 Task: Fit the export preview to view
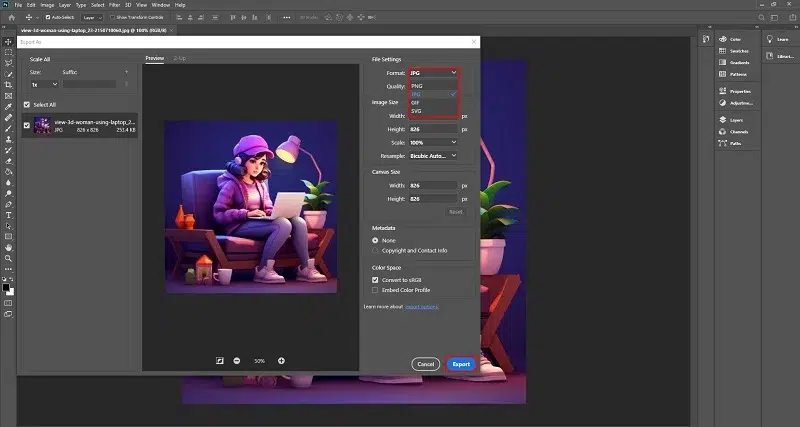(x=219, y=361)
